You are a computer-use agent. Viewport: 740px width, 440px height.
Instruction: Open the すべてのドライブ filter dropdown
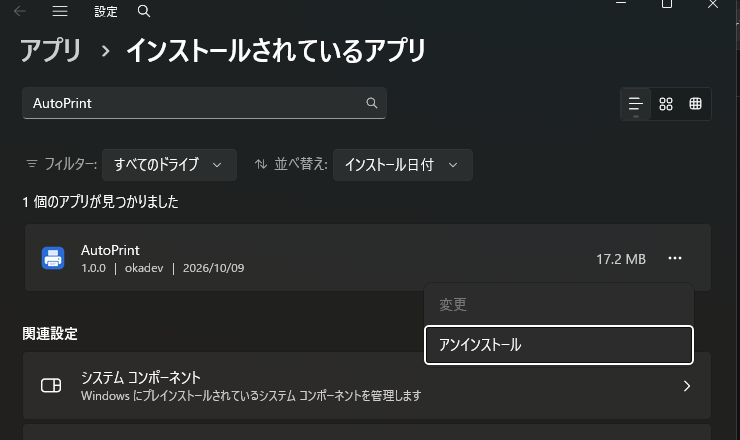(x=169, y=165)
